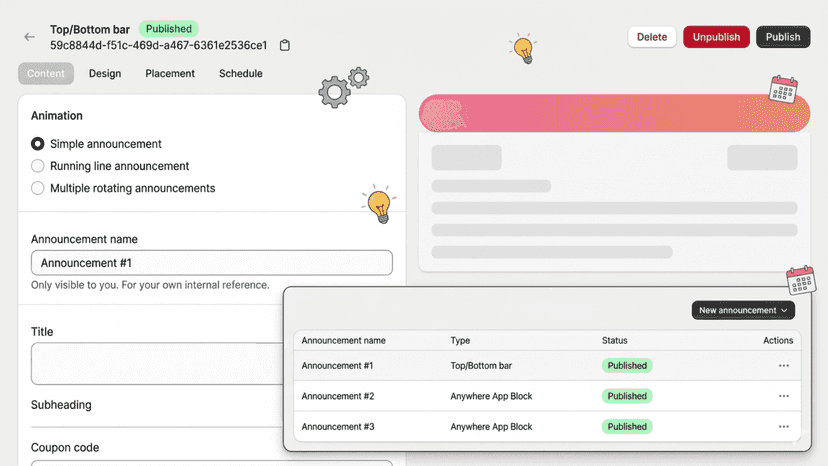Select the 'Announcement #3' name cell
Screen dimensions: 828x466
pyautogui.click(x=338, y=427)
